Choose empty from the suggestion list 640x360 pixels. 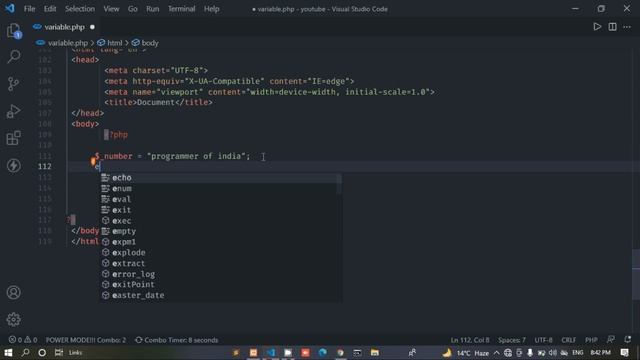tap(221, 231)
